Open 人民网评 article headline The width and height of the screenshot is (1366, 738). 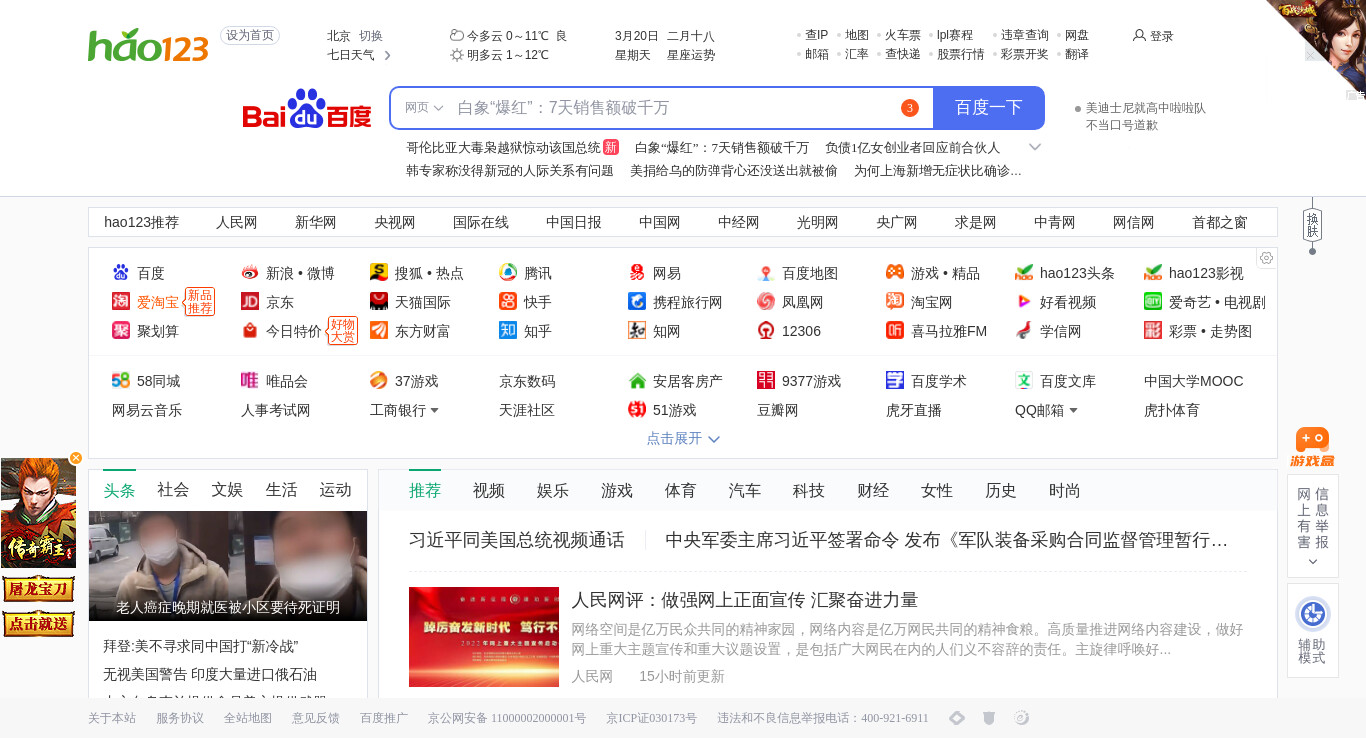tap(745, 600)
